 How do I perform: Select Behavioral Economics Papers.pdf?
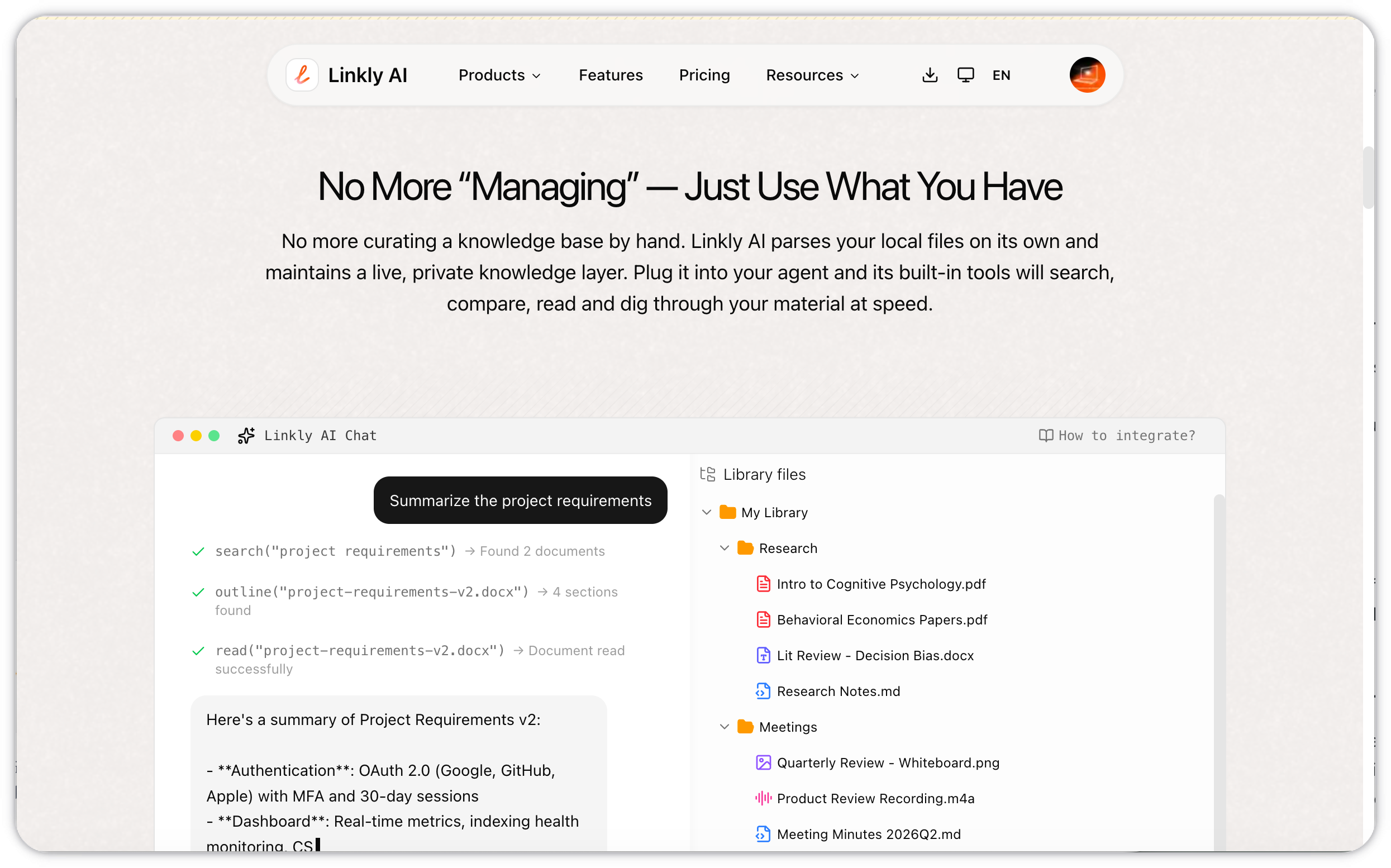coord(882,619)
